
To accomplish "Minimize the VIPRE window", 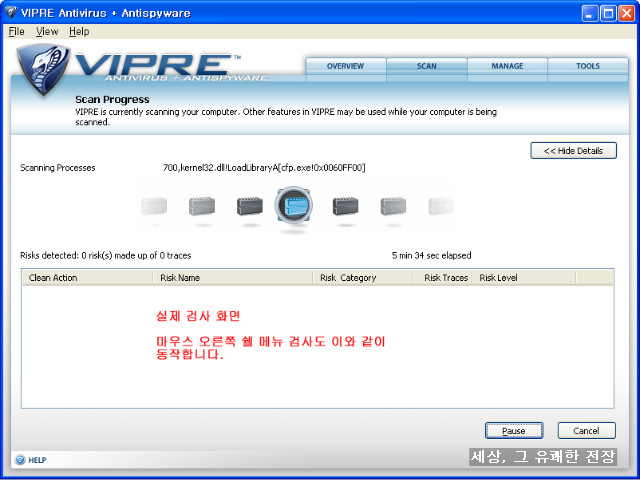I will coord(589,13).
